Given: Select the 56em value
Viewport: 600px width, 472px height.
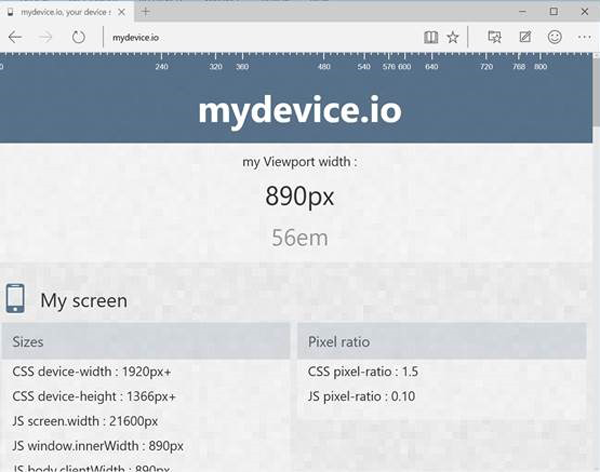Looking at the screenshot, I should [x=300, y=238].
